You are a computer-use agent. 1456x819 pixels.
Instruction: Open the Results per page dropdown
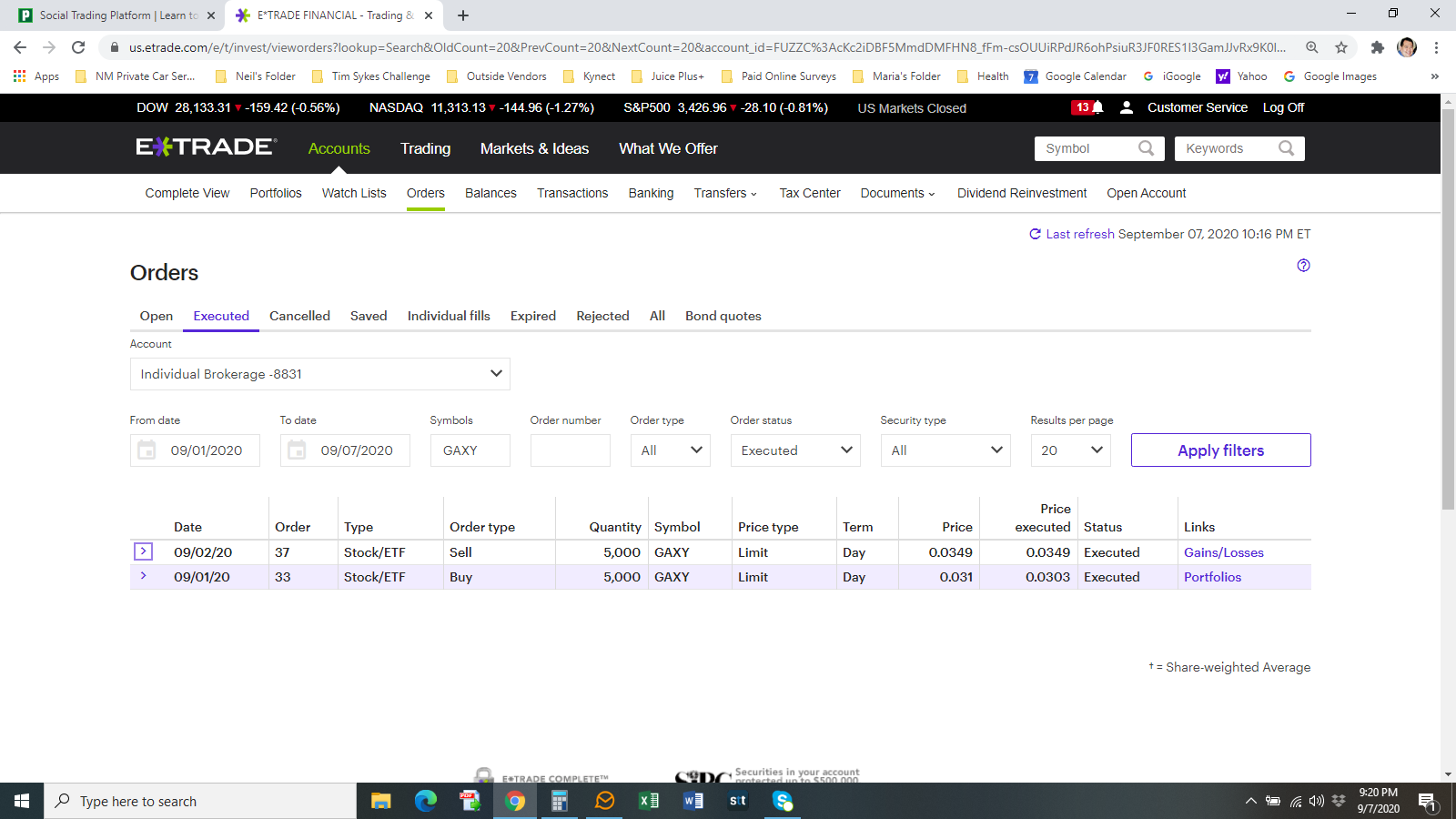click(1070, 450)
